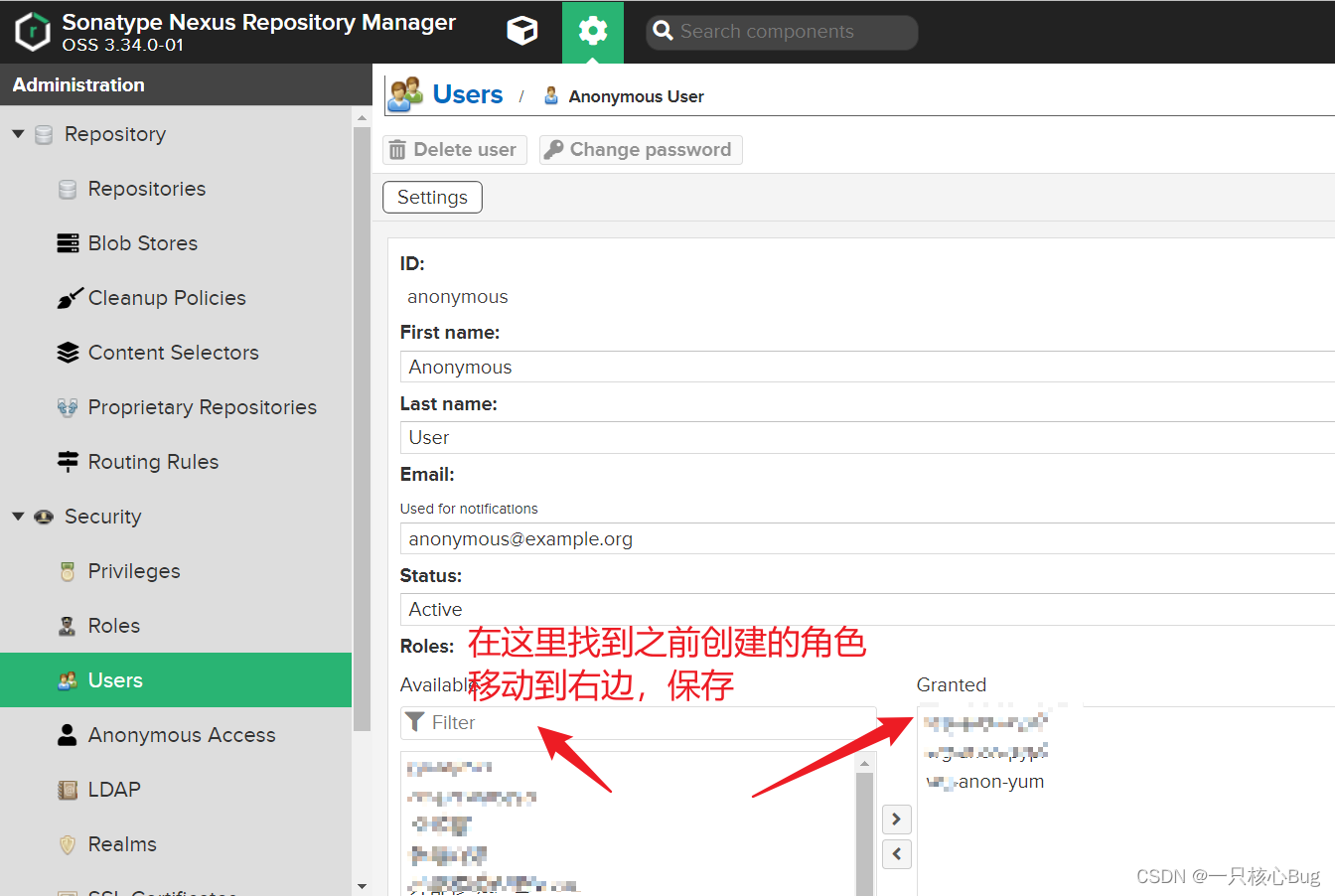Image resolution: width=1335 pixels, height=896 pixels.
Task: Click the filter funnel icon
Action: [x=415, y=722]
